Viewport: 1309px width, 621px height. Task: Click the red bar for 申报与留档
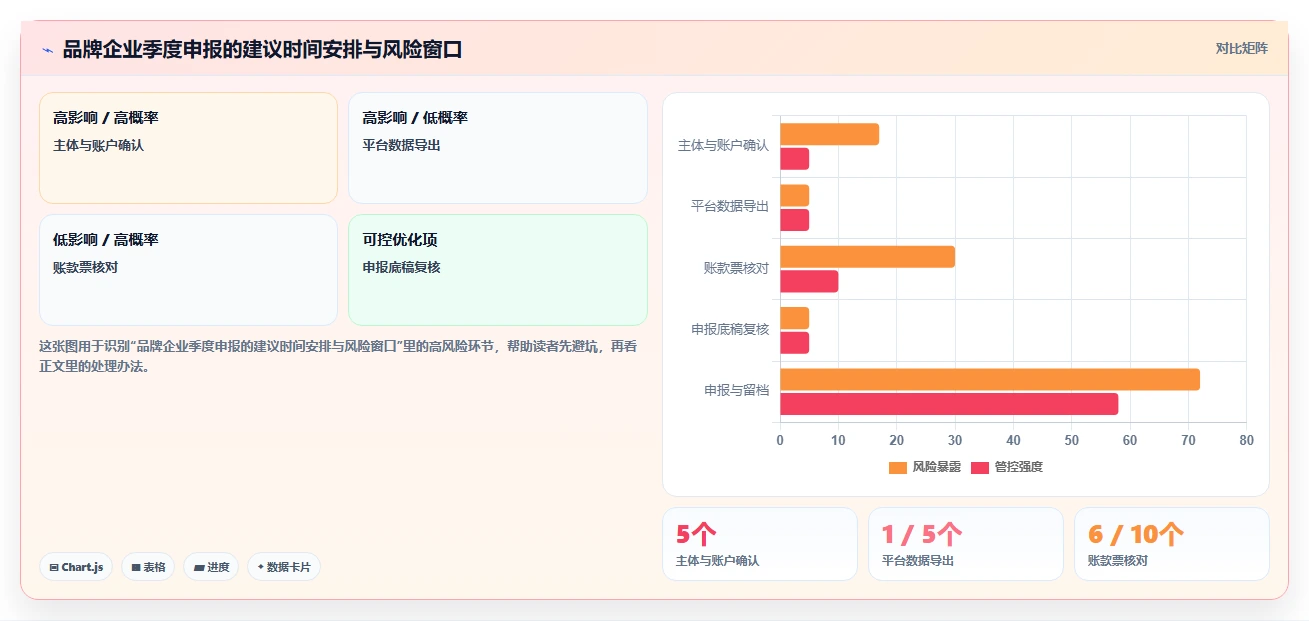click(x=949, y=404)
